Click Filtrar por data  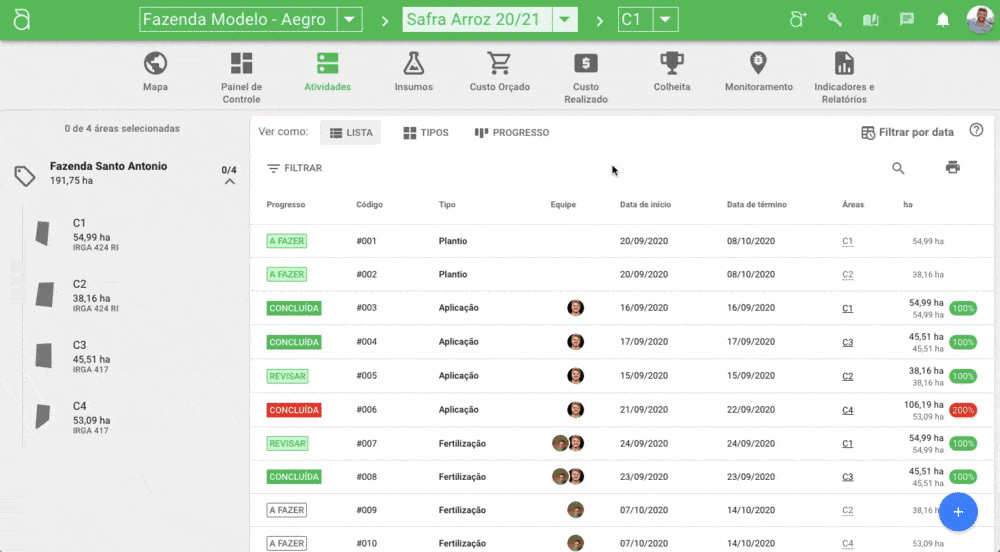[907, 133]
